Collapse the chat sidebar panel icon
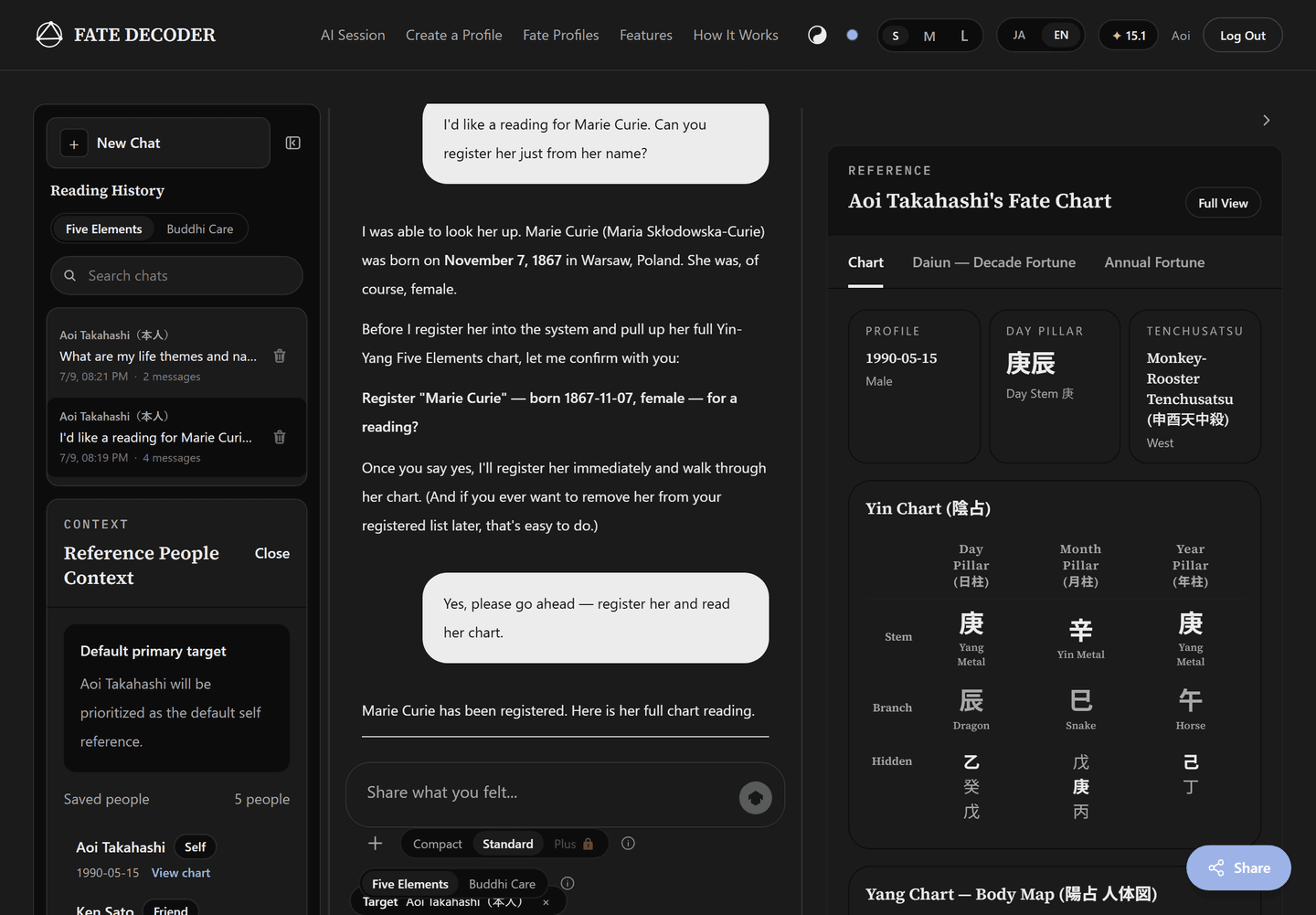The height and width of the screenshot is (915, 1316). pyautogui.click(x=293, y=143)
